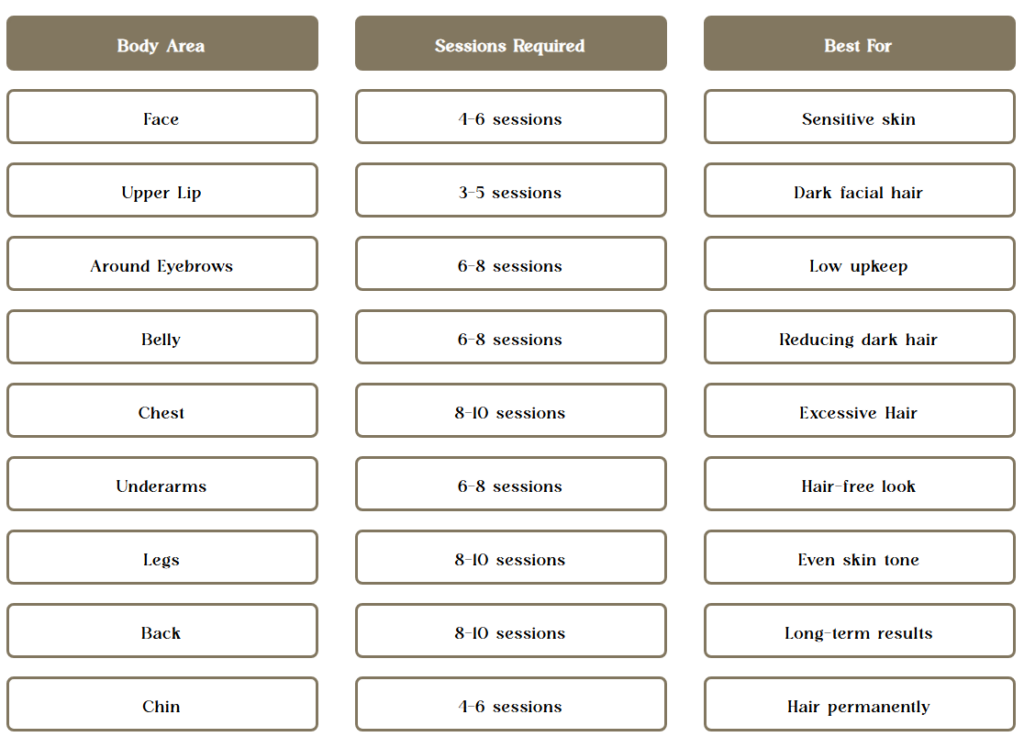Select the Back cell
The image size is (1024, 737).
point(161,632)
